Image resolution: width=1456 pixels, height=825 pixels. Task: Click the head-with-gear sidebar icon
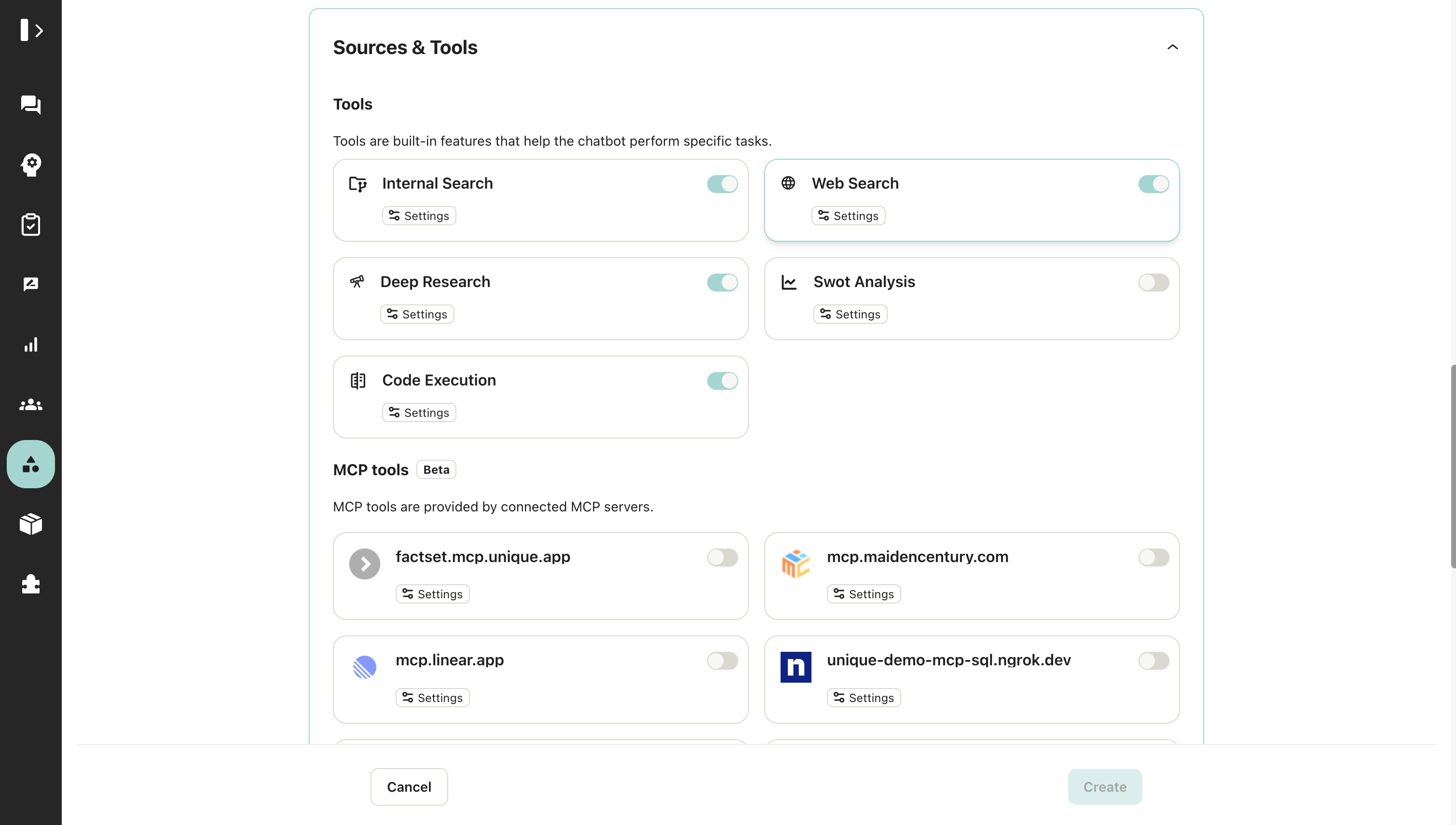click(x=30, y=165)
